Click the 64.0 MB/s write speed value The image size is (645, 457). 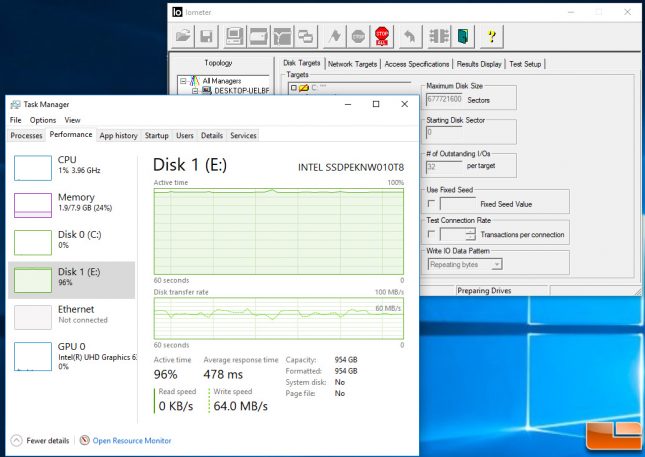click(x=240, y=406)
